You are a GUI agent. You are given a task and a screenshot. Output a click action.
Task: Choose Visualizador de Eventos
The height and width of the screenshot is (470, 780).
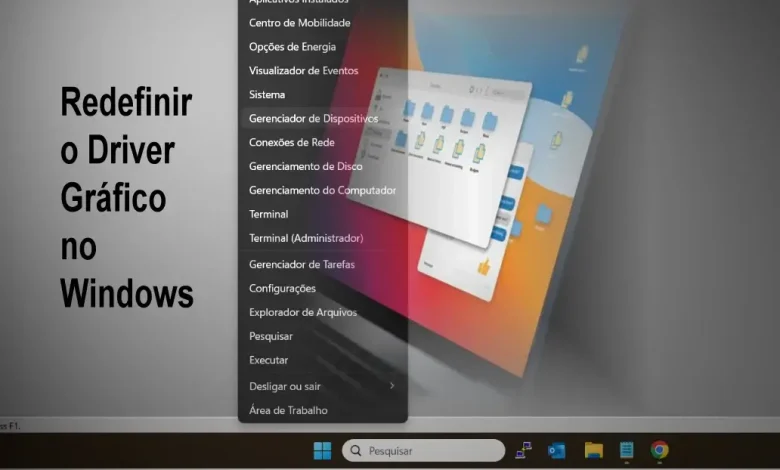pos(323,71)
